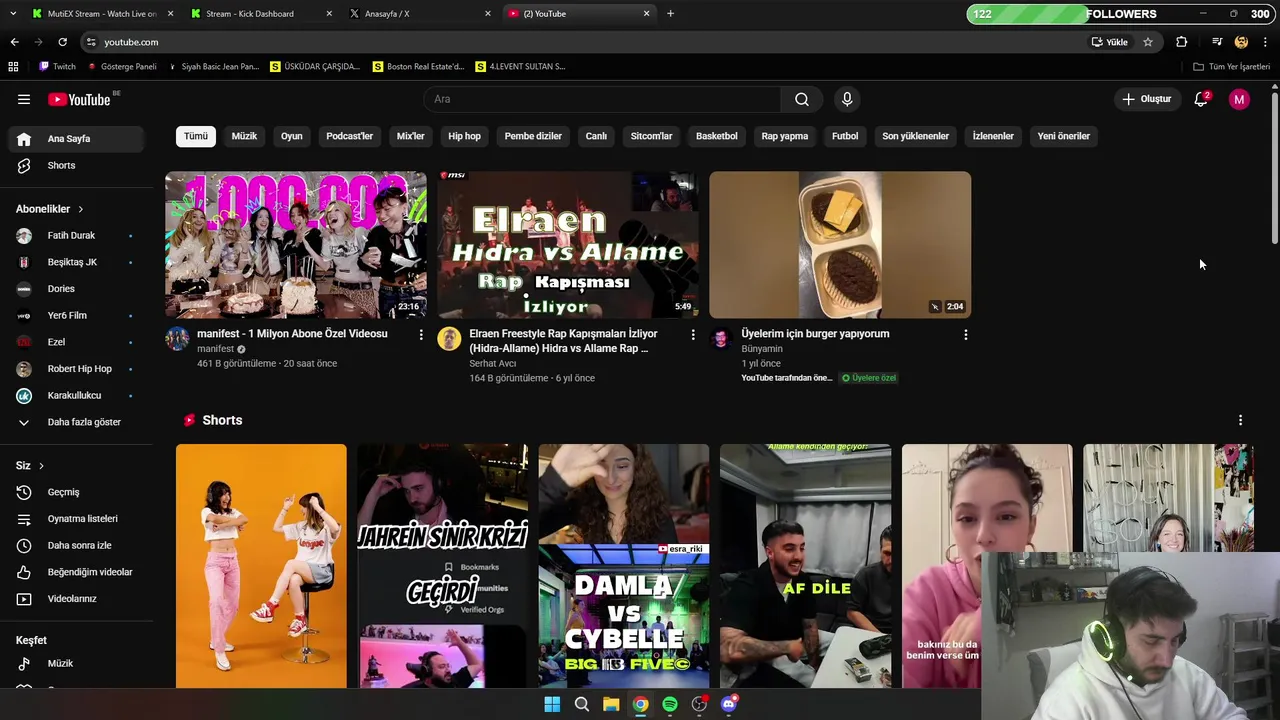Open the YouTube hamburger guide menu

[x=24, y=99]
